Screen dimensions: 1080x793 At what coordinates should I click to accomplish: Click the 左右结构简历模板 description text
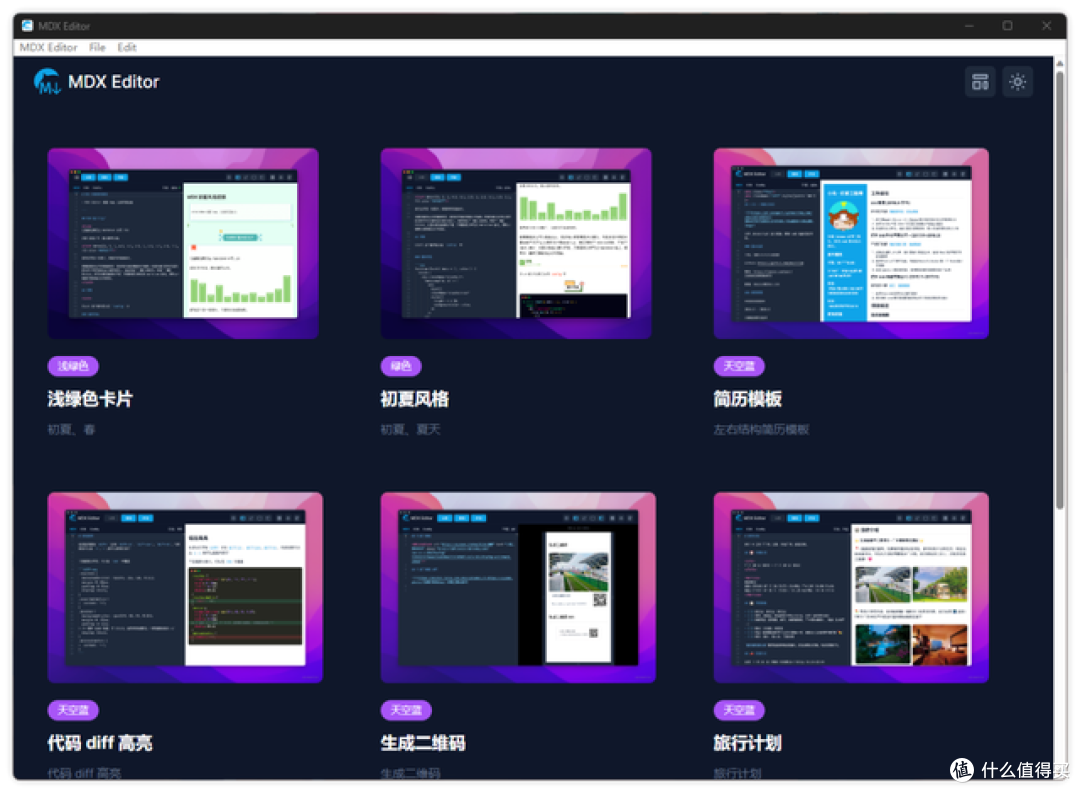pos(761,429)
